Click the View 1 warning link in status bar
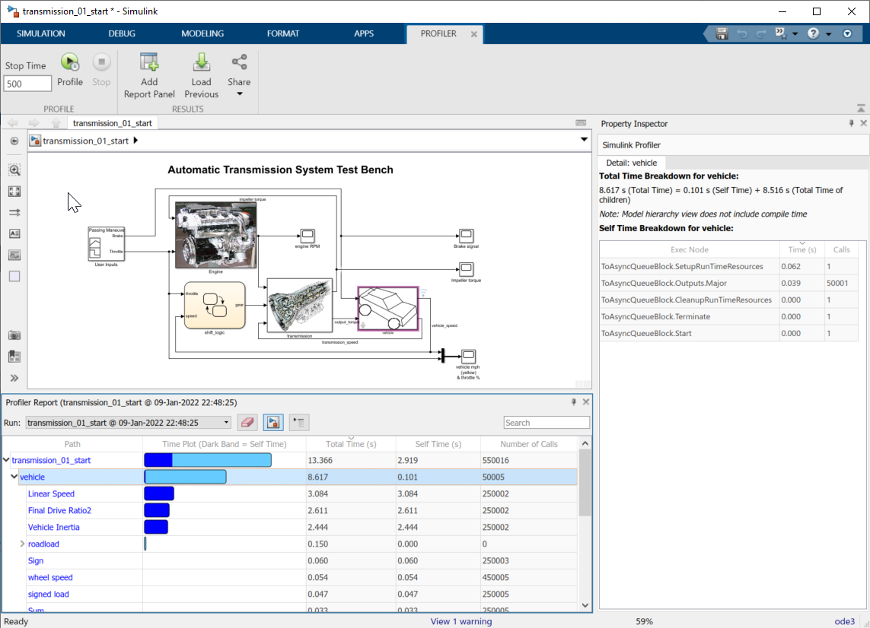 click(461, 621)
